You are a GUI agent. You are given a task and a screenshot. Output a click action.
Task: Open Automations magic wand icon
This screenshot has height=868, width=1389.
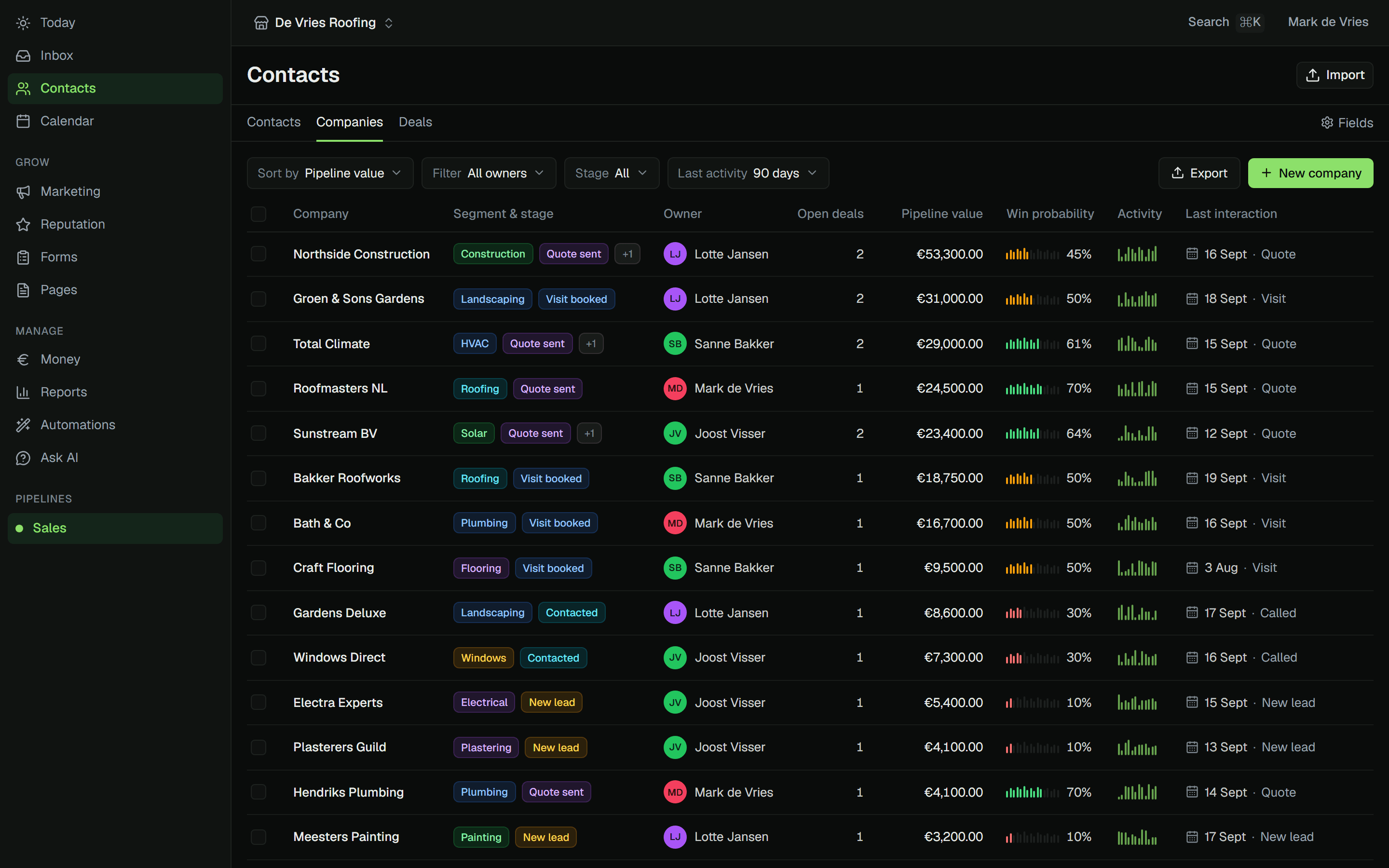click(x=23, y=425)
